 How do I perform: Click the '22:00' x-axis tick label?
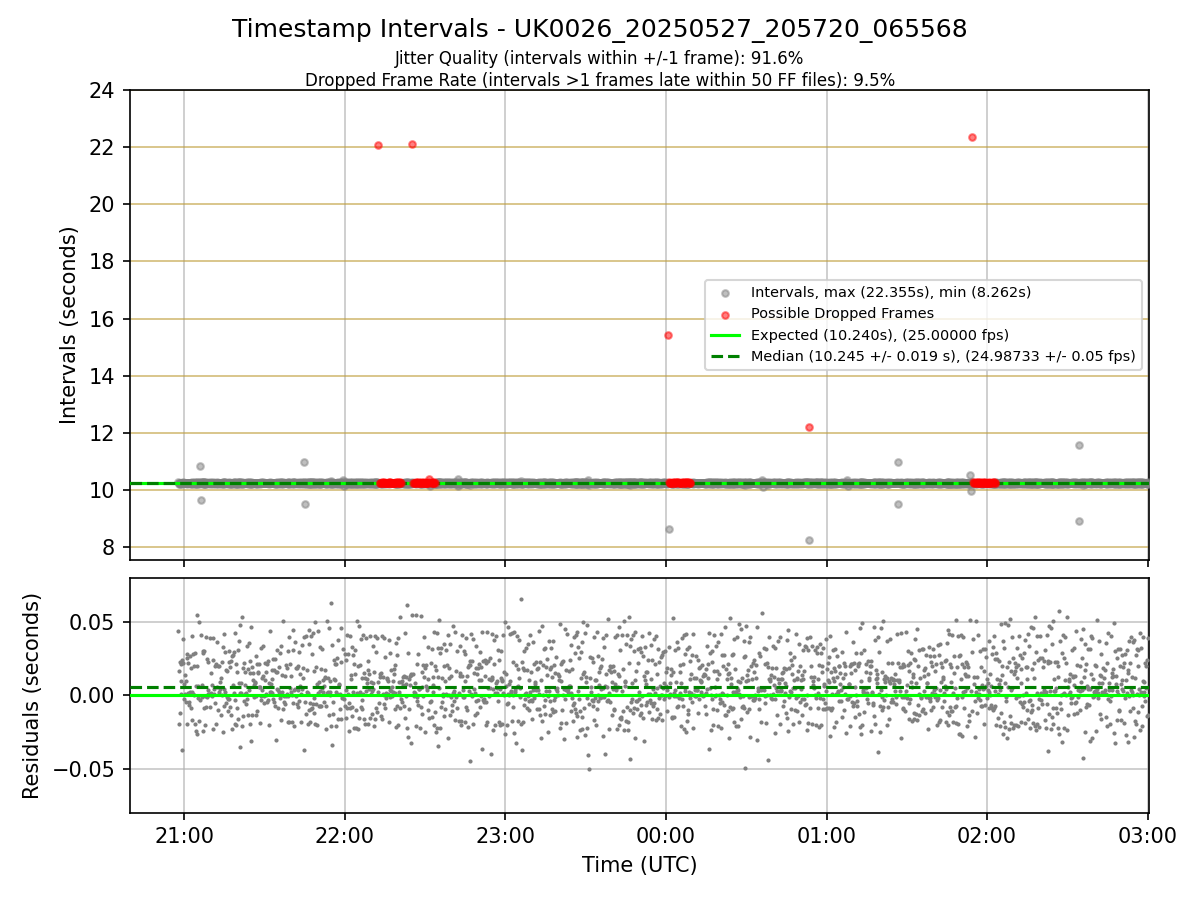pyautogui.click(x=344, y=834)
